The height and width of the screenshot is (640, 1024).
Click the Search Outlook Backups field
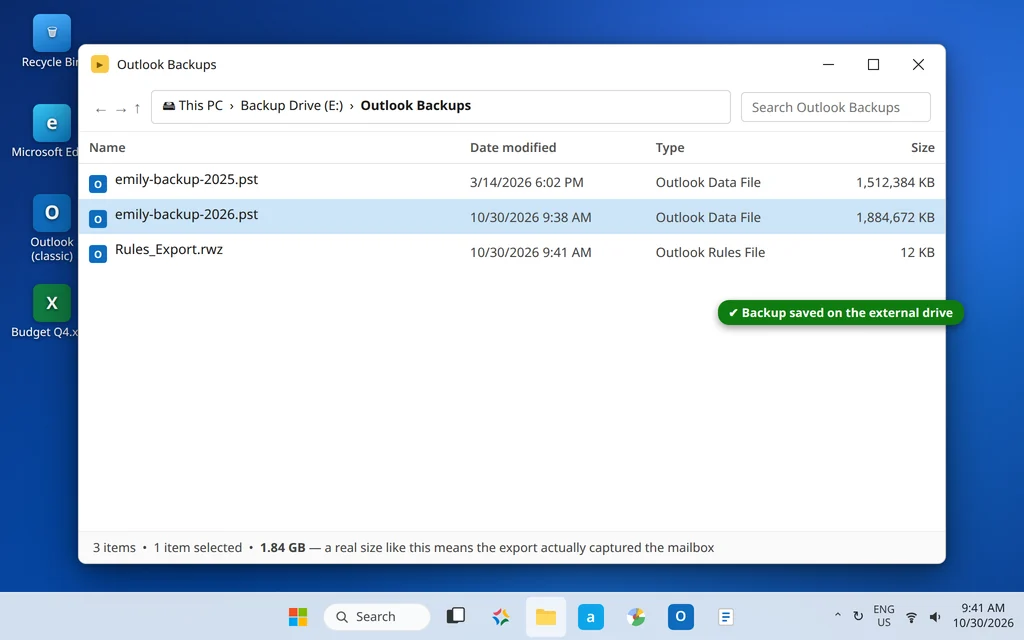(835, 107)
